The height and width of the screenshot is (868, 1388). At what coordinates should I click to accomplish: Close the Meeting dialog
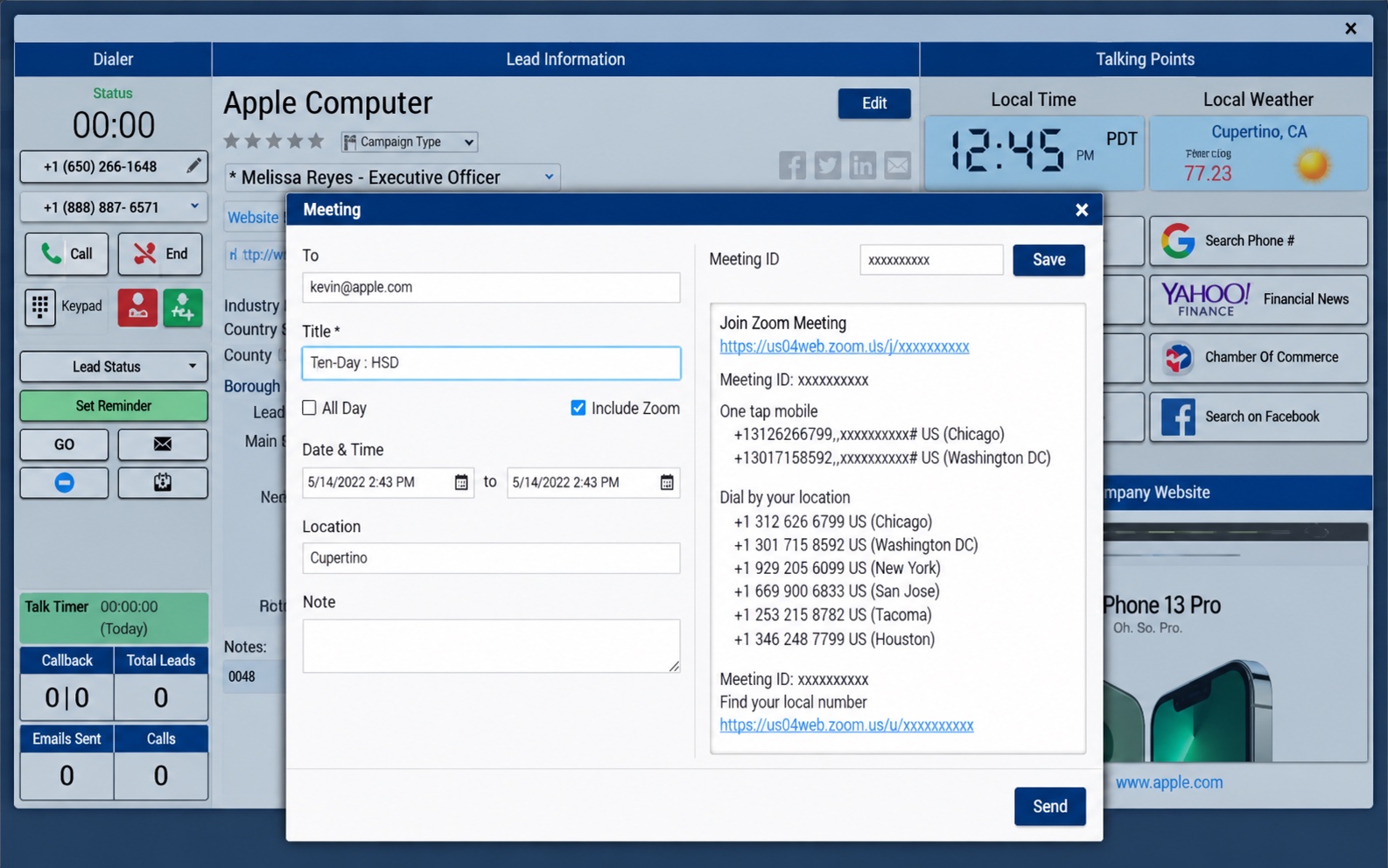point(1082,210)
